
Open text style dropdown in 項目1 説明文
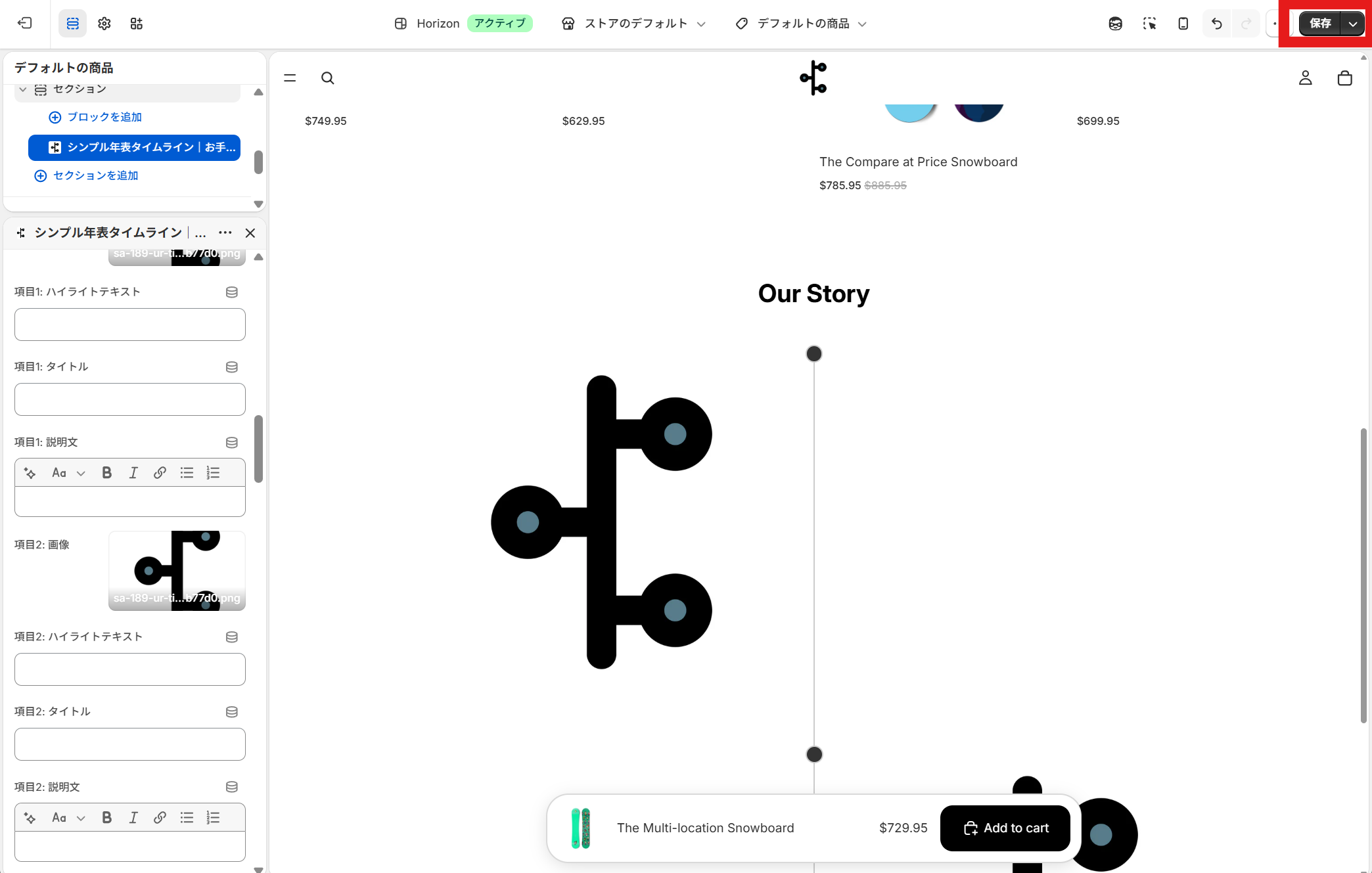pos(68,473)
